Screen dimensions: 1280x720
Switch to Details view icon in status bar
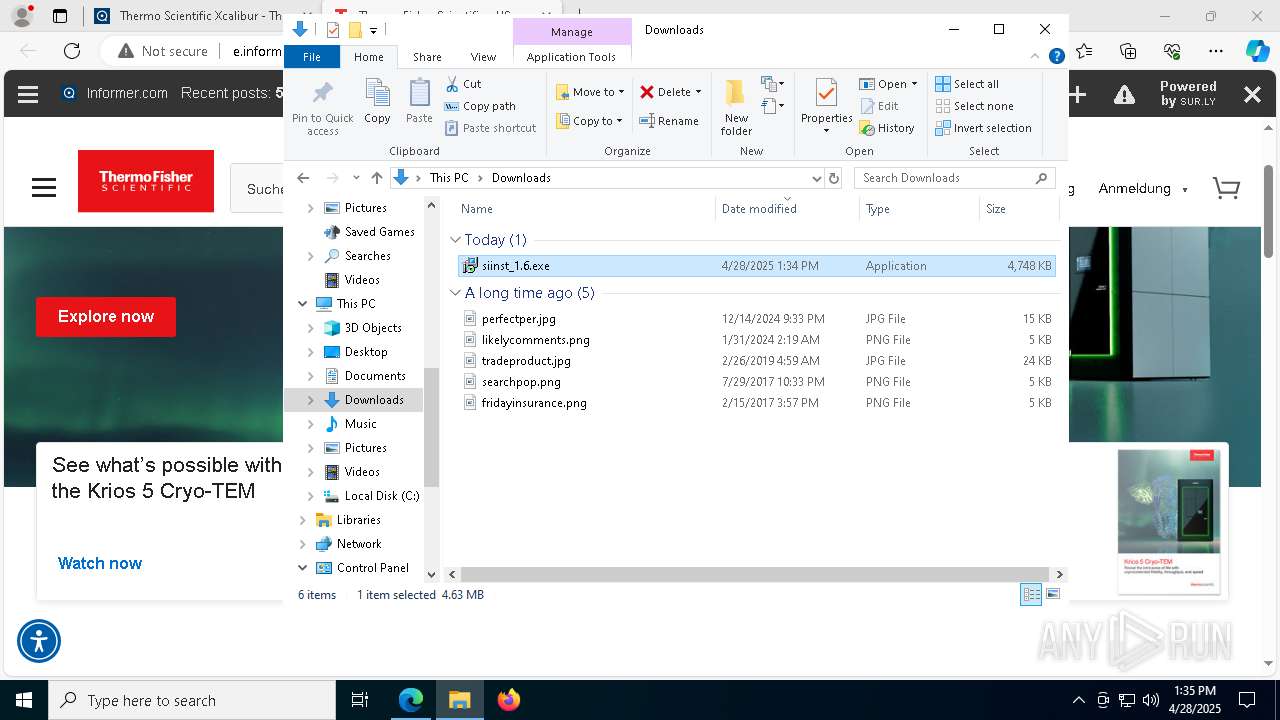[x=1030, y=595]
